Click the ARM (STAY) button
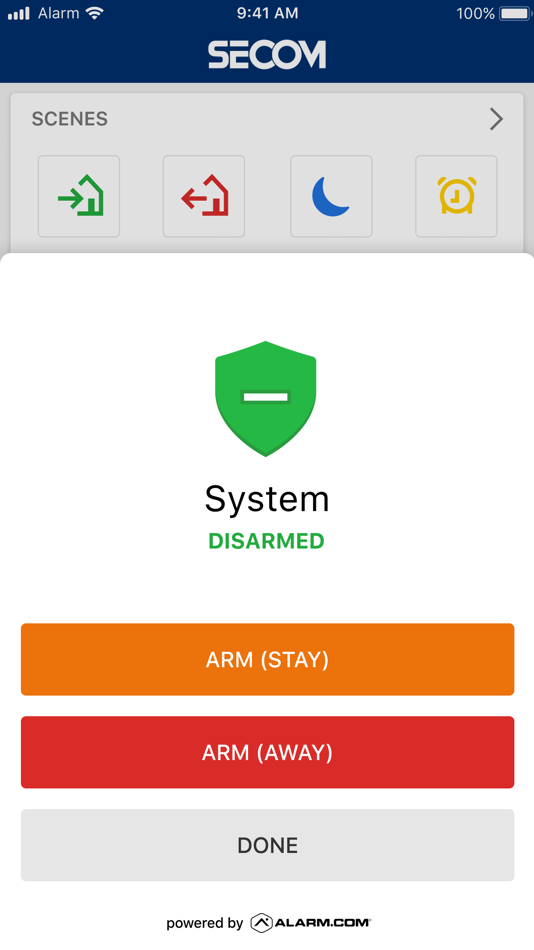The image size is (534, 950). (267, 659)
